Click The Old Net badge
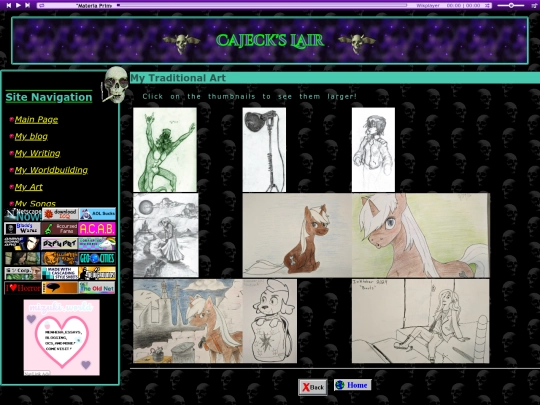The height and width of the screenshot is (405, 540). pos(97,288)
